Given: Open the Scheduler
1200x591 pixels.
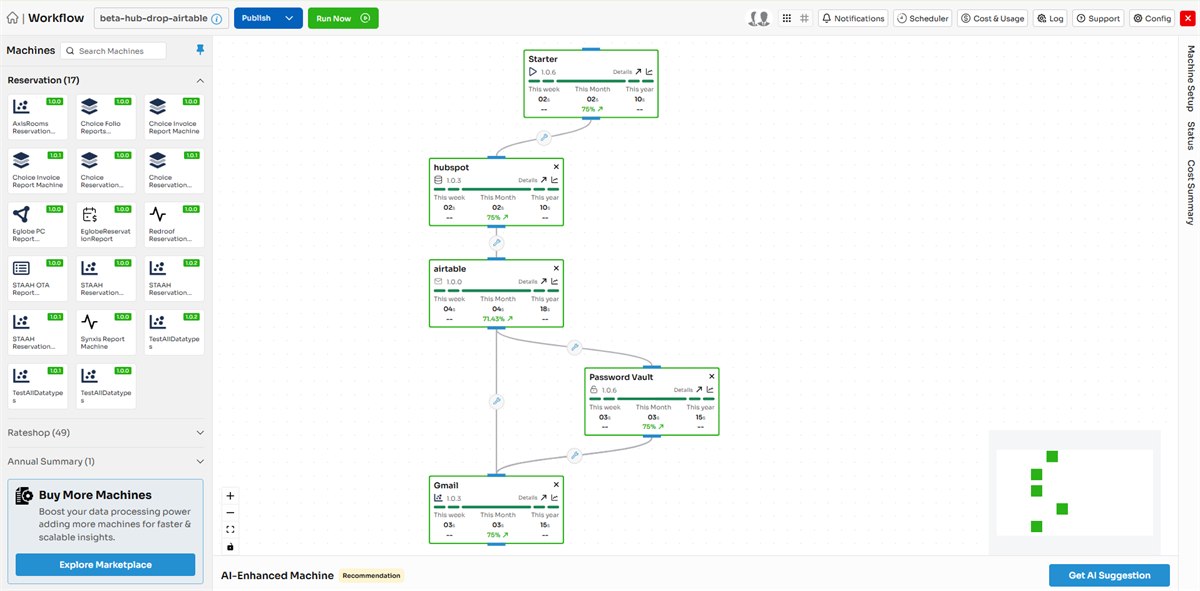Looking at the screenshot, I should 922,18.
